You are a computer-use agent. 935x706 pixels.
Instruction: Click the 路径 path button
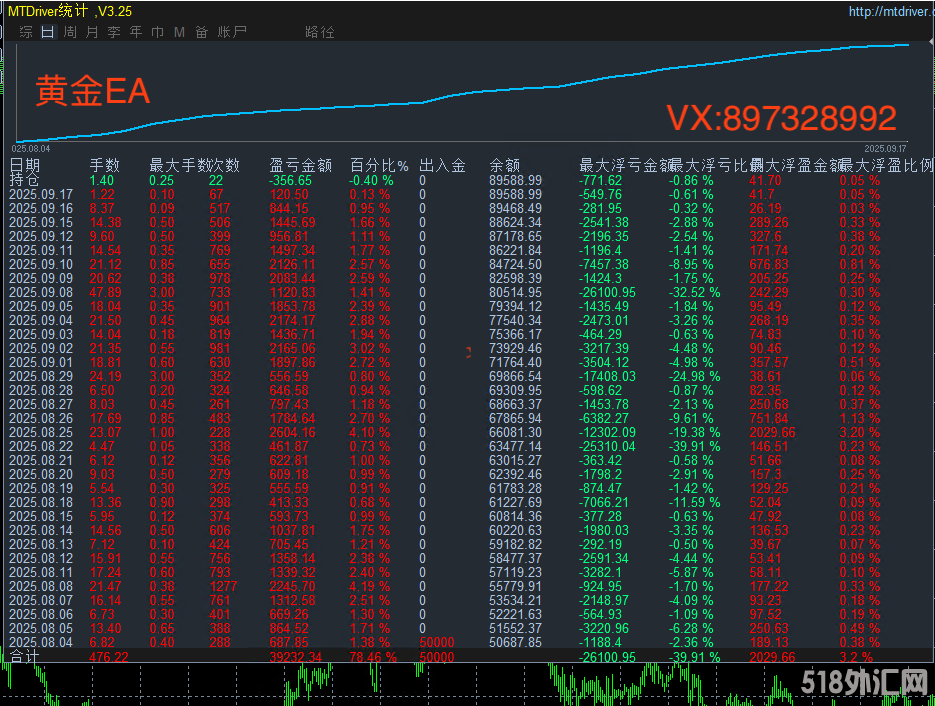coord(320,32)
